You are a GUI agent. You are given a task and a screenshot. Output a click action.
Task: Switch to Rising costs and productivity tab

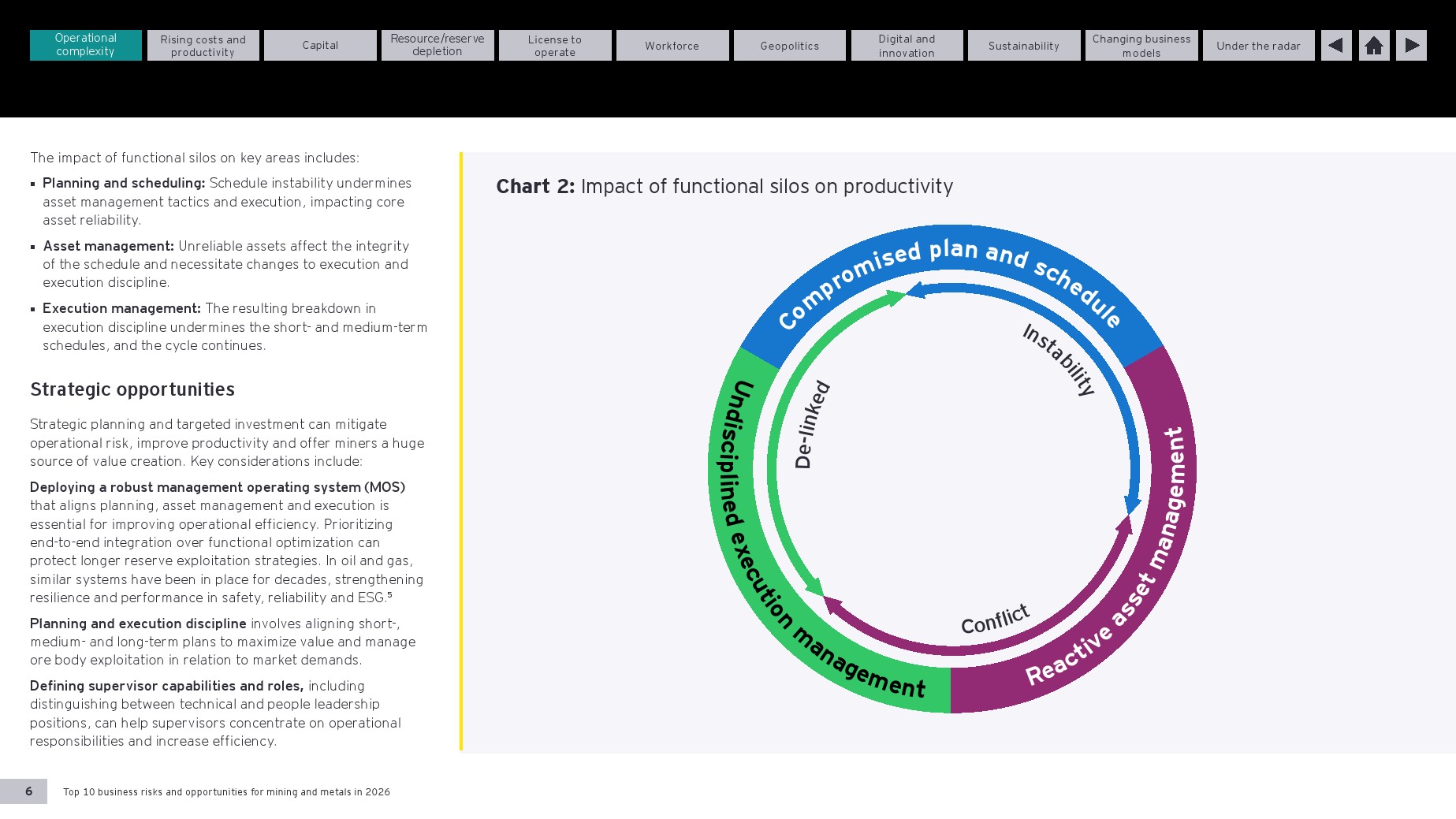[x=203, y=46]
